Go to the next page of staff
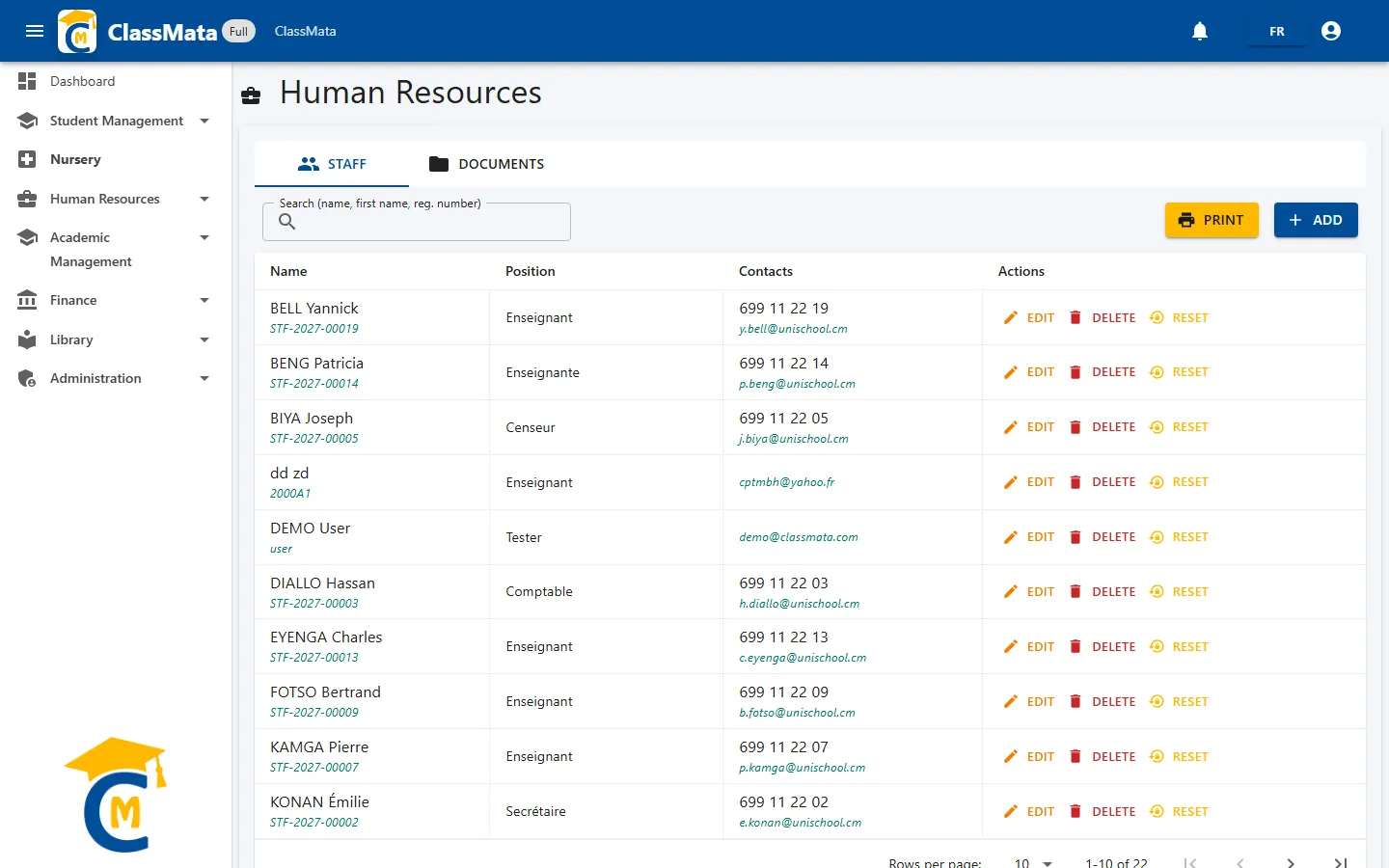The width and height of the screenshot is (1389, 868). click(x=1291, y=862)
